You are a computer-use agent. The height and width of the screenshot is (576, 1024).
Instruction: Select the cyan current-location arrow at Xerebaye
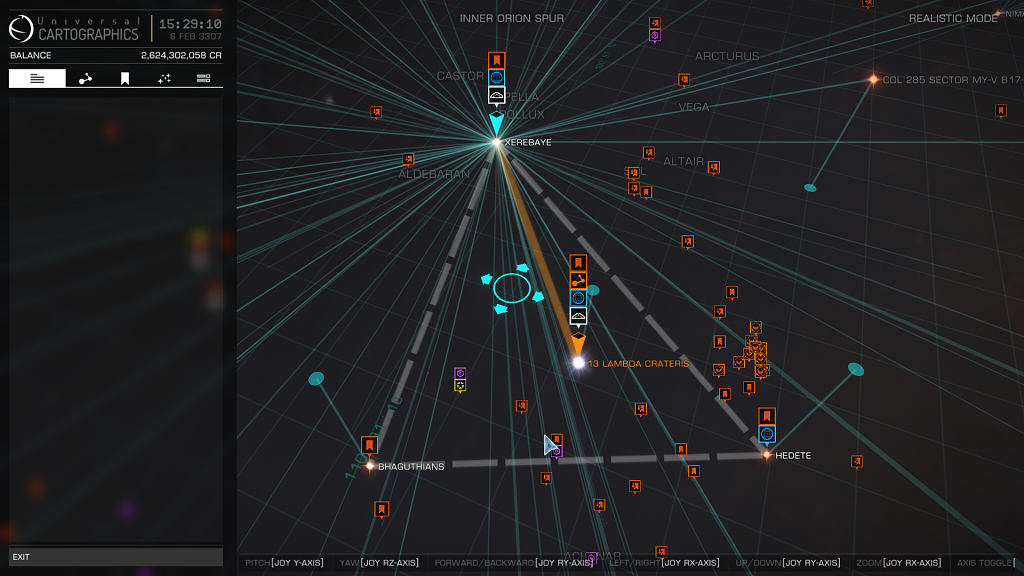(x=496, y=122)
